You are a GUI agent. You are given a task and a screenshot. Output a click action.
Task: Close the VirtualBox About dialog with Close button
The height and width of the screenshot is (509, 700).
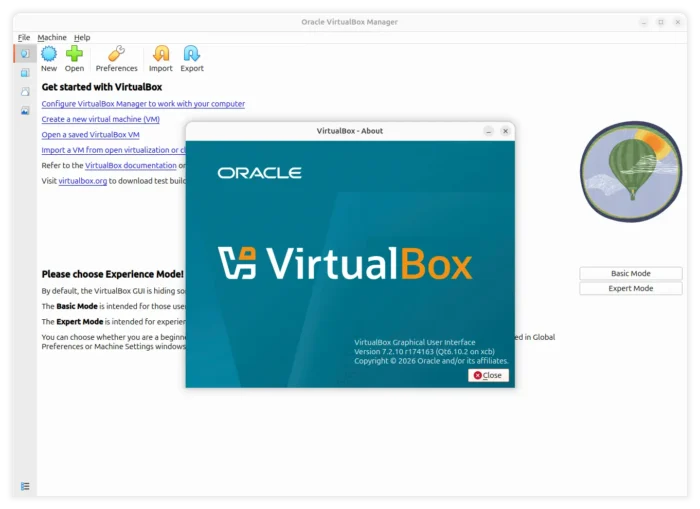pyautogui.click(x=488, y=375)
